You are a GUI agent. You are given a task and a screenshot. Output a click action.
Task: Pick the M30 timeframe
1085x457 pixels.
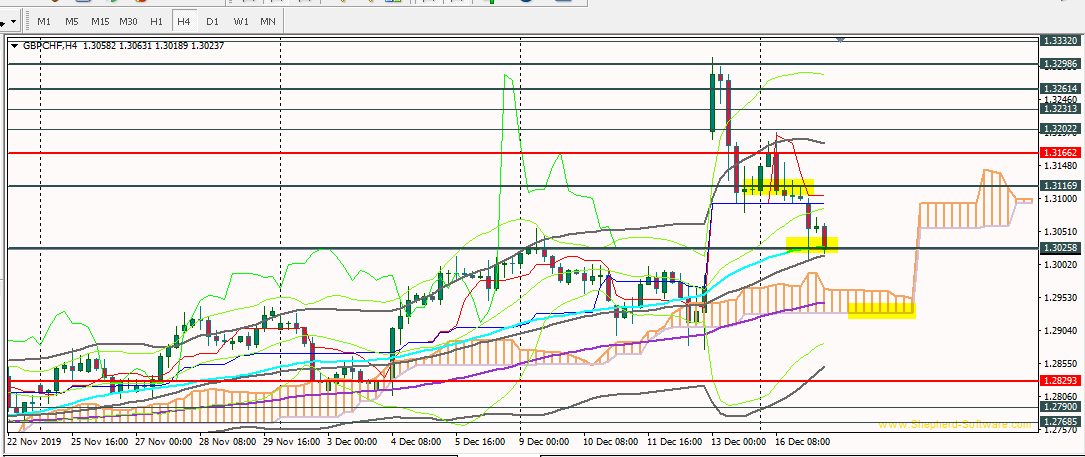point(128,21)
